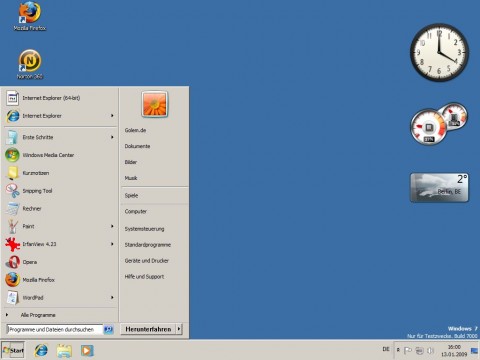Open Hilfe und Support
Image resolution: width=480 pixels, height=360 pixels.
coord(144,277)
